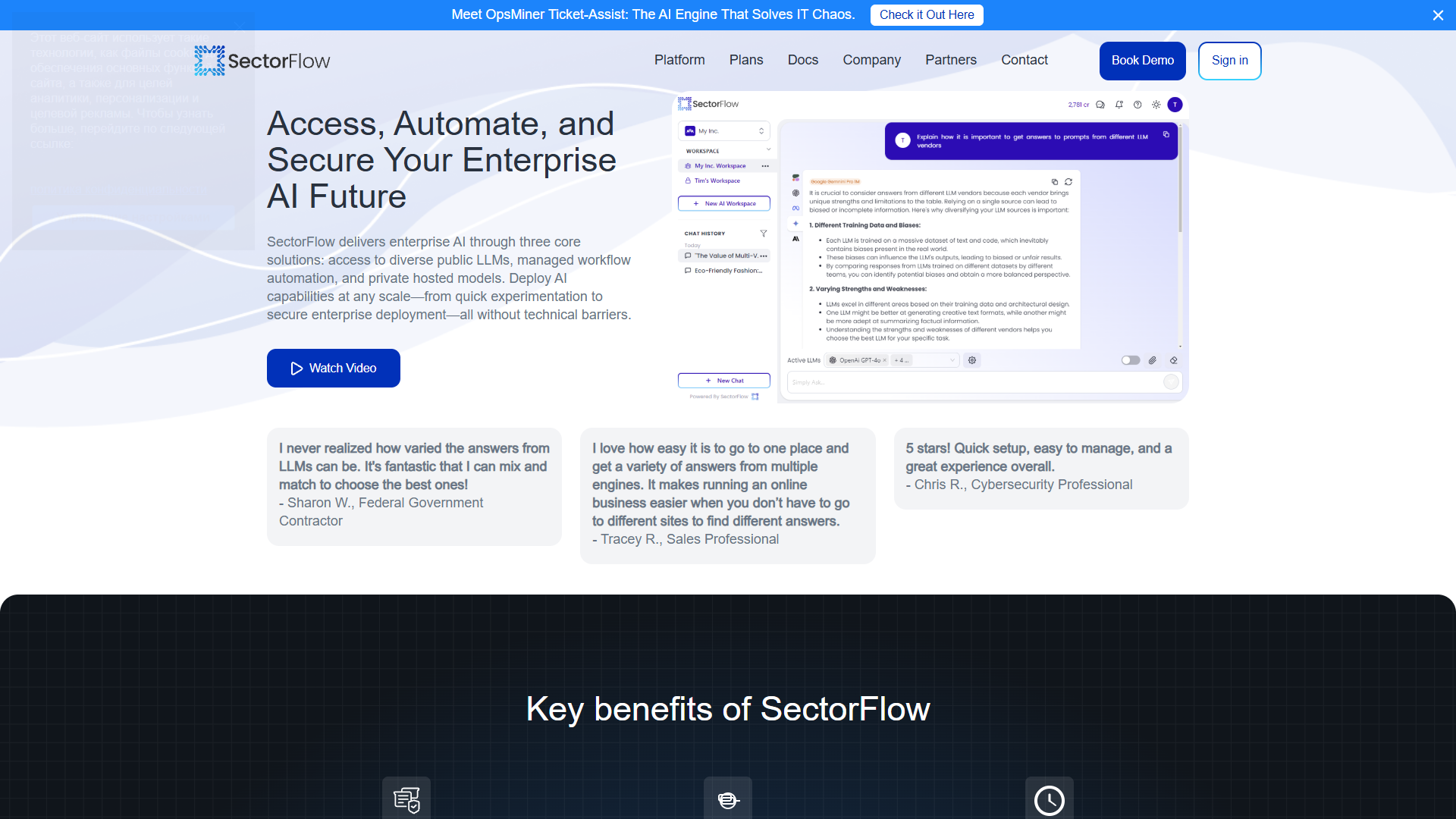Select My Inc. Workspace in the sidebar
This screenshot has width=1456, height=819.
pos(720,166)
